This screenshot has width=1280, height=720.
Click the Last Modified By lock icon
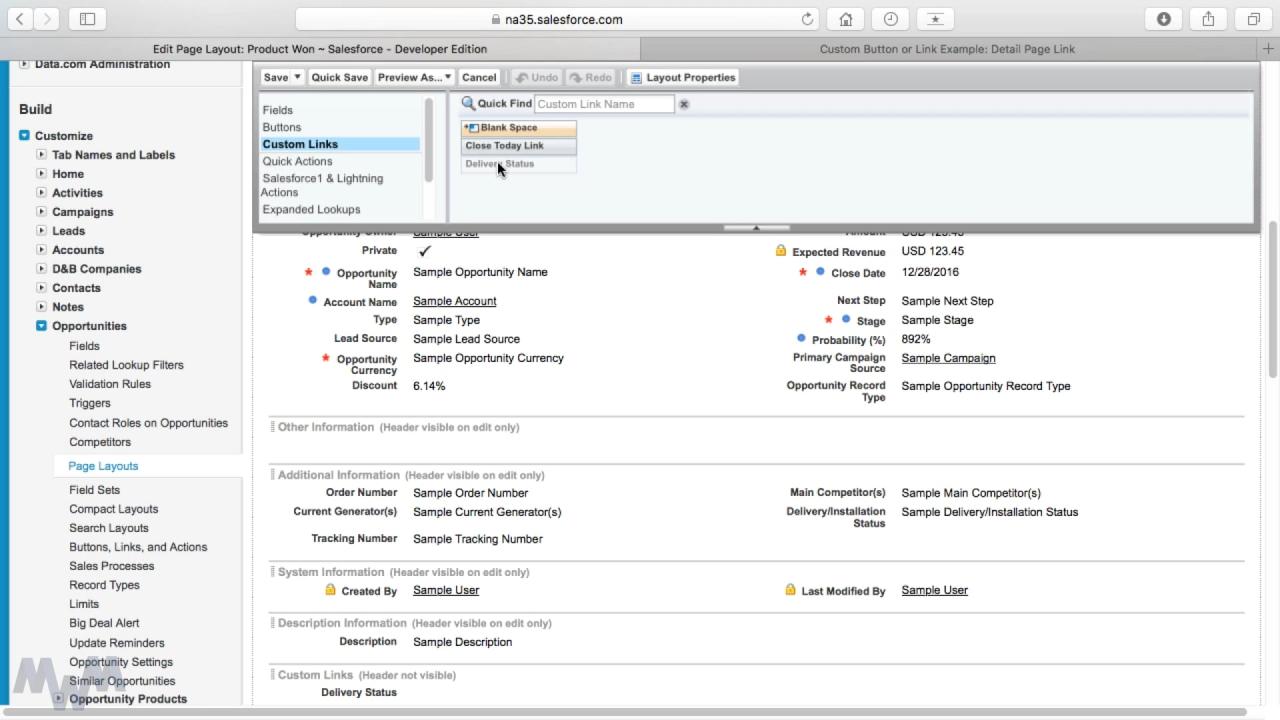pyautogui.click(x=790, y=590)
